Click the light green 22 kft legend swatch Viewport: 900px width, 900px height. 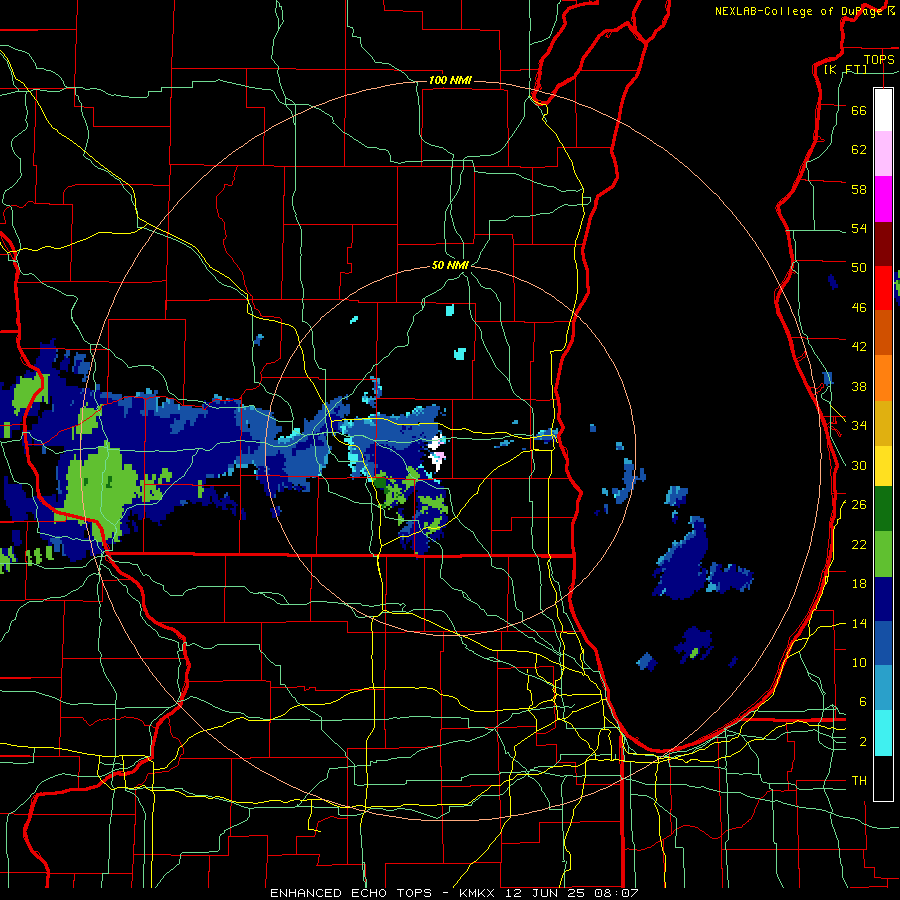[883, 554]
